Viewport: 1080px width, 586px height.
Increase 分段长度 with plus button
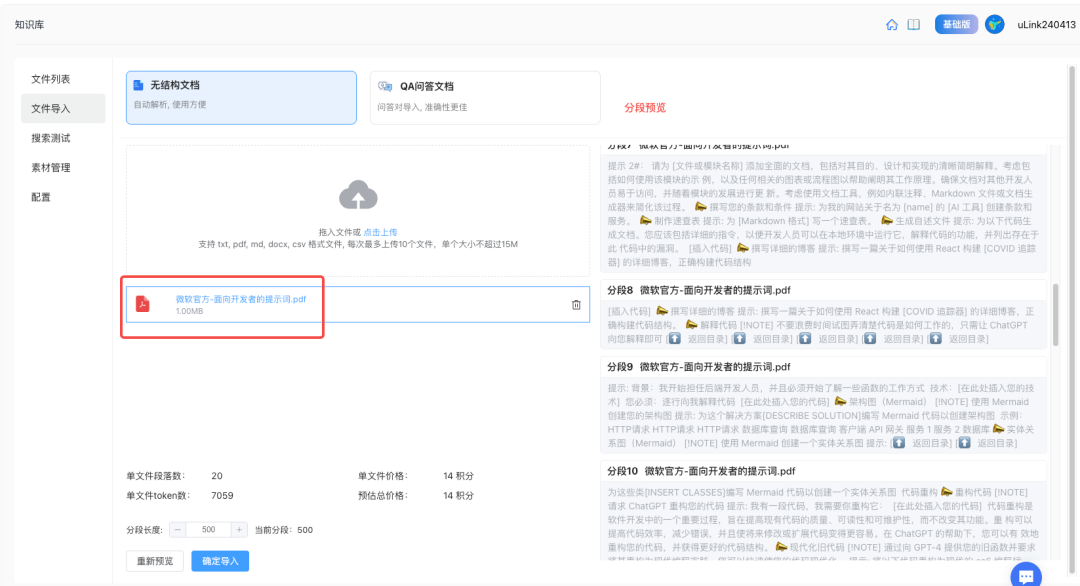239,530
